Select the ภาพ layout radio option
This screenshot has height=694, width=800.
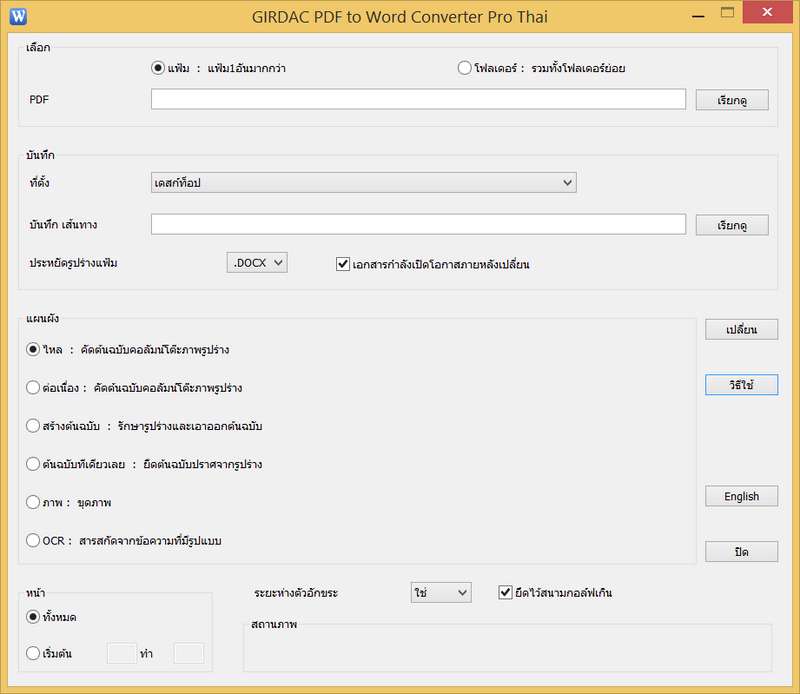pyautogui.click(x=33, y=502)
